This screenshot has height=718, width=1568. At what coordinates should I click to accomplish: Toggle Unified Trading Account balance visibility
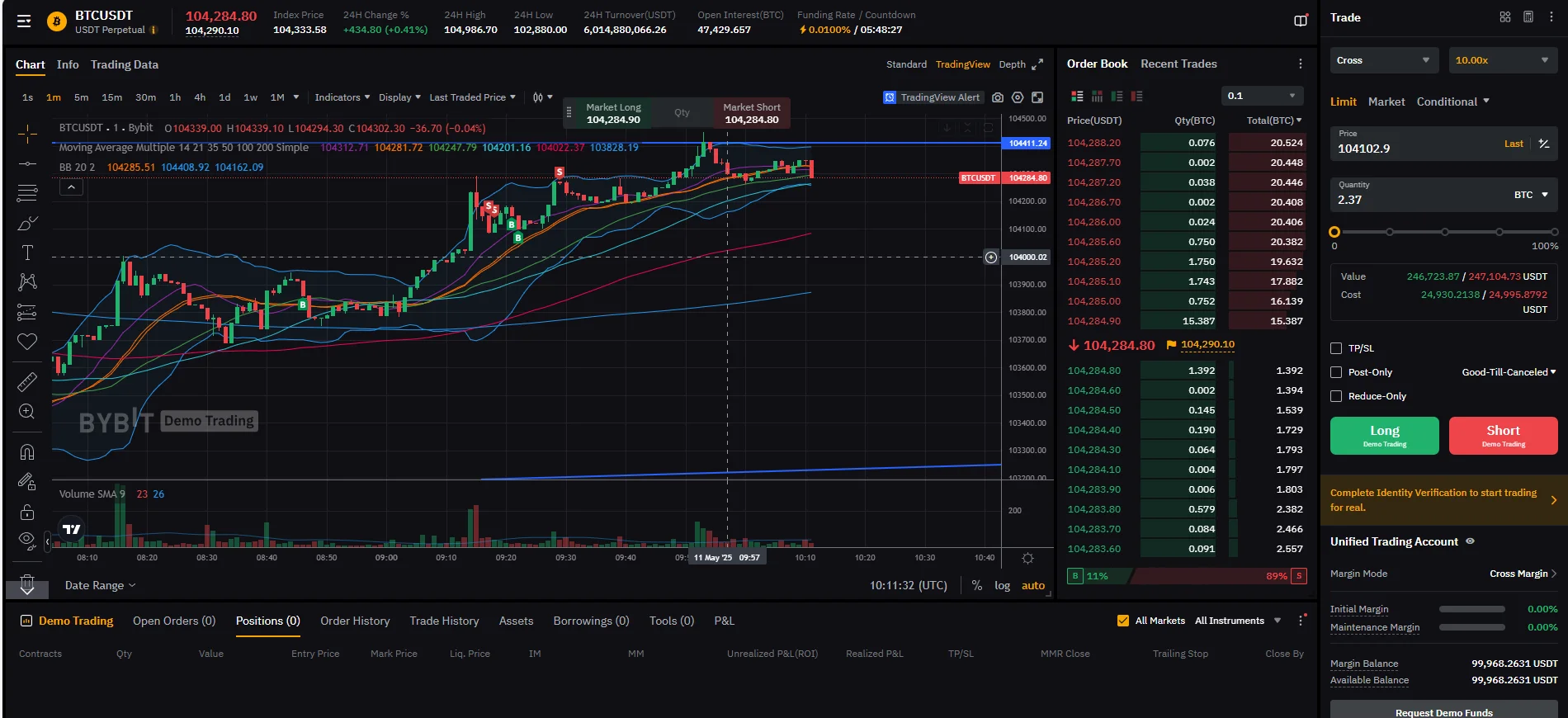point(1470,541)
